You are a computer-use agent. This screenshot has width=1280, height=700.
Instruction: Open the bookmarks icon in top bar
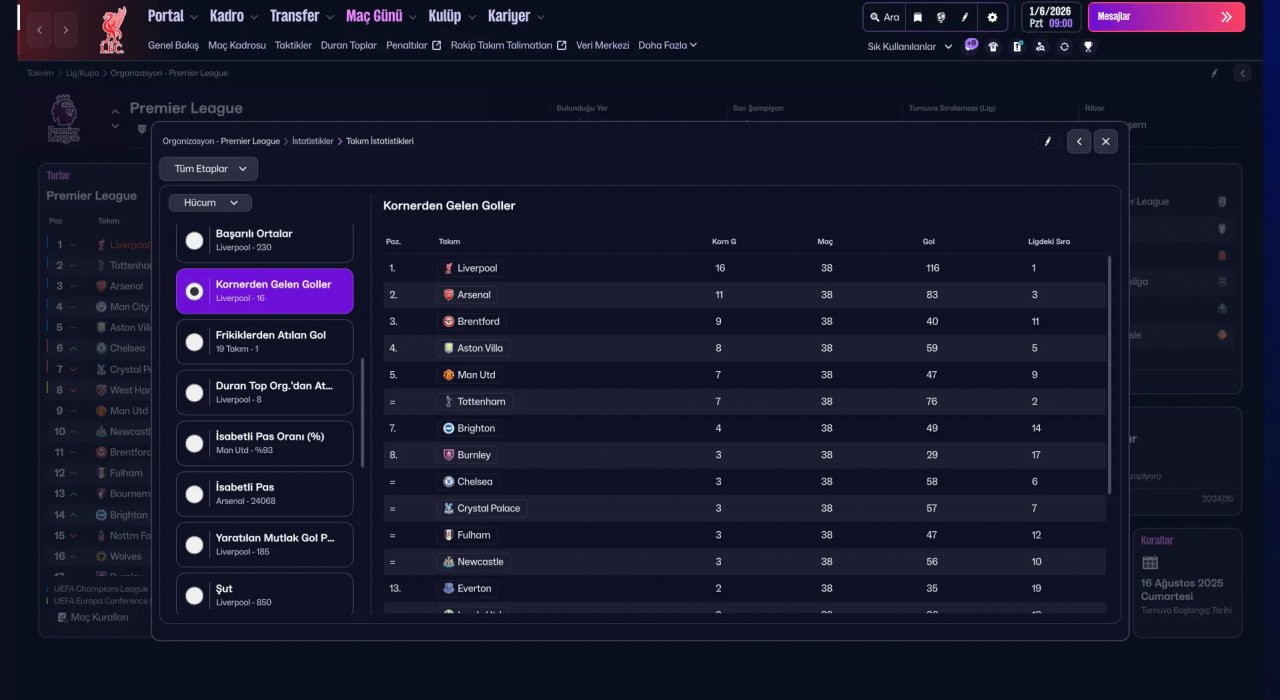click(x=917, y=17)
